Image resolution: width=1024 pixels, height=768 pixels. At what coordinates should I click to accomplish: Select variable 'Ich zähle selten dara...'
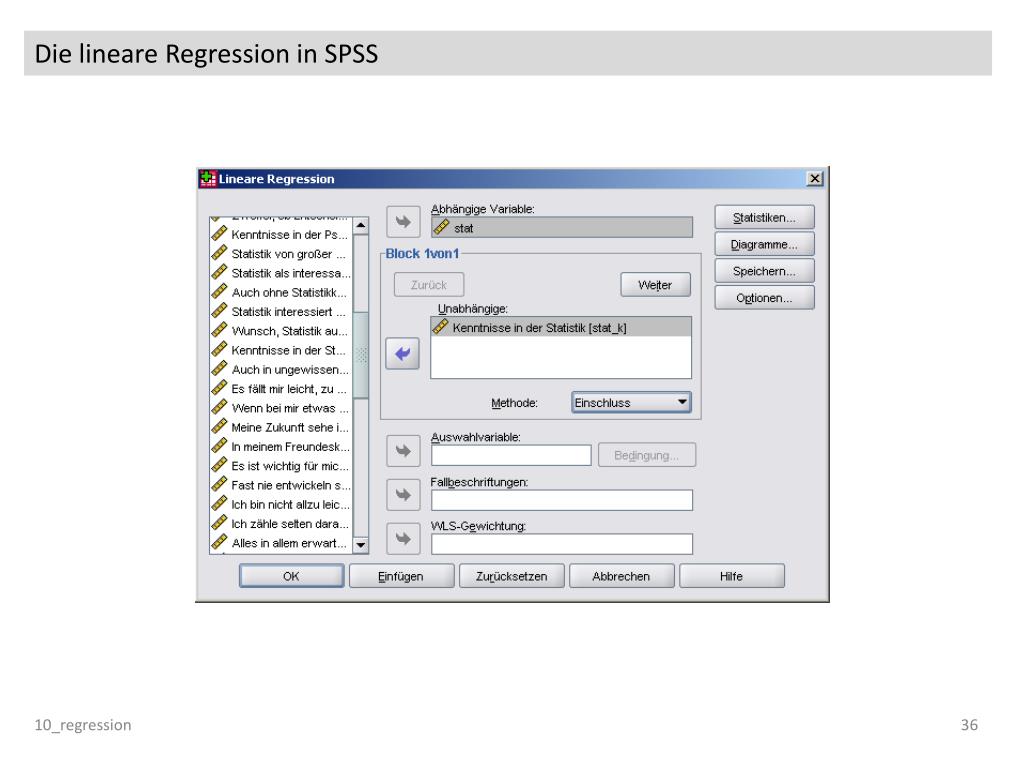point(281,523)
